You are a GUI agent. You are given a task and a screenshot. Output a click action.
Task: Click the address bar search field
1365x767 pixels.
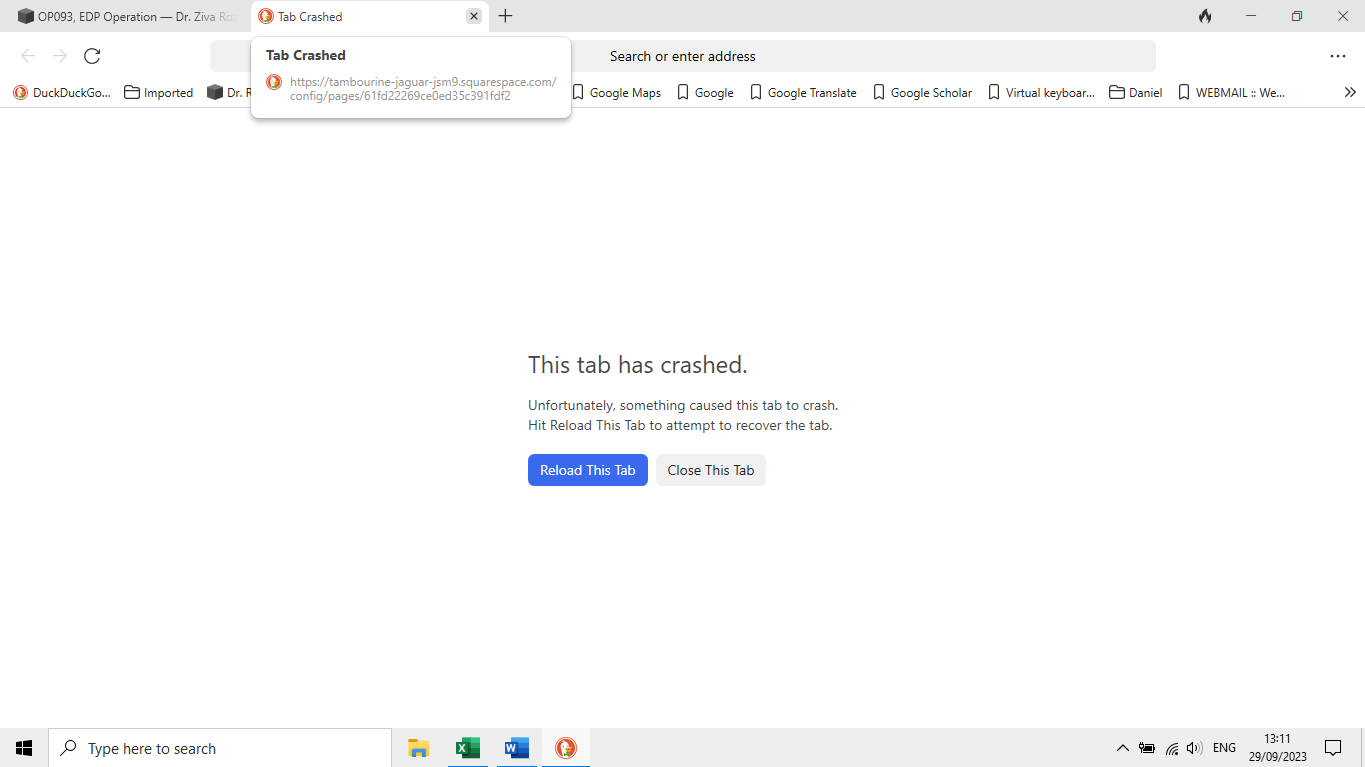(683, 56)
